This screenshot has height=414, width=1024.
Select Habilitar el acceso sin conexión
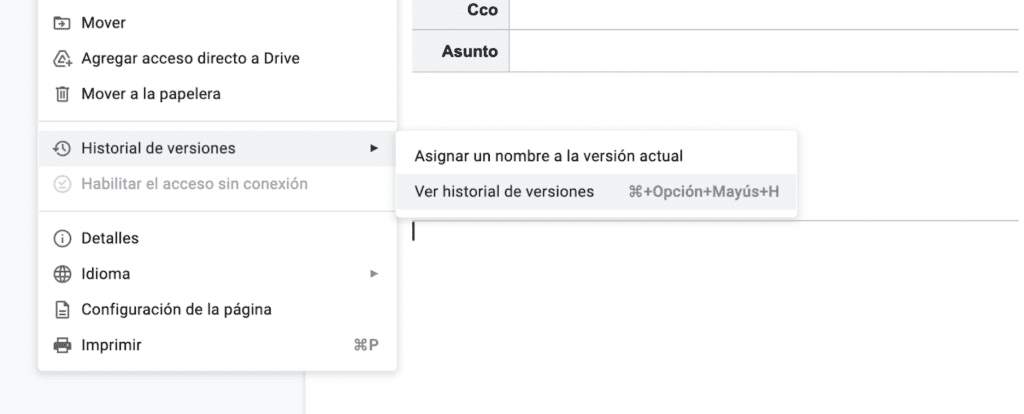(x=194, y=184)
